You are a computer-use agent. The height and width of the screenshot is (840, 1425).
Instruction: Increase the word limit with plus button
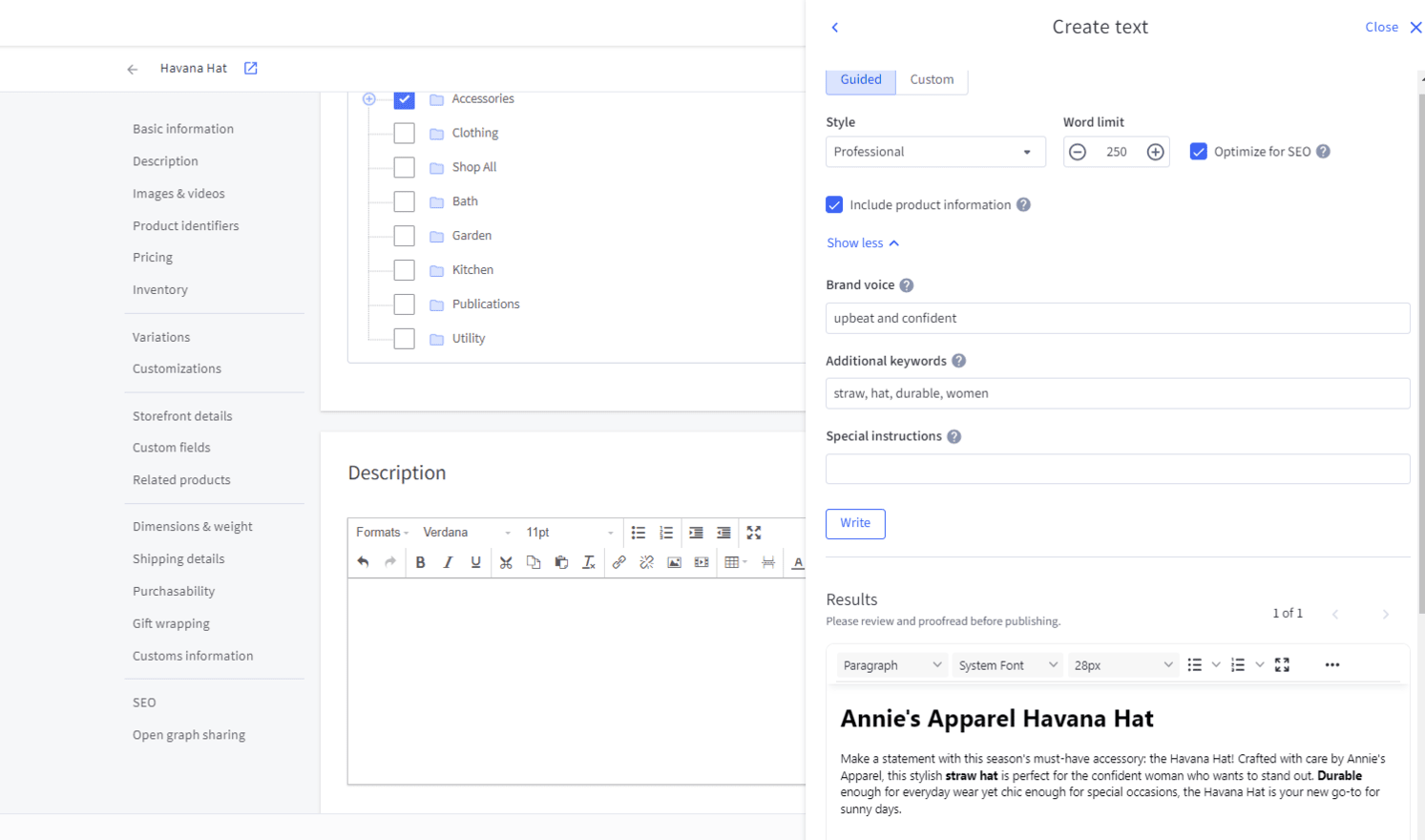pos(1155,152)
